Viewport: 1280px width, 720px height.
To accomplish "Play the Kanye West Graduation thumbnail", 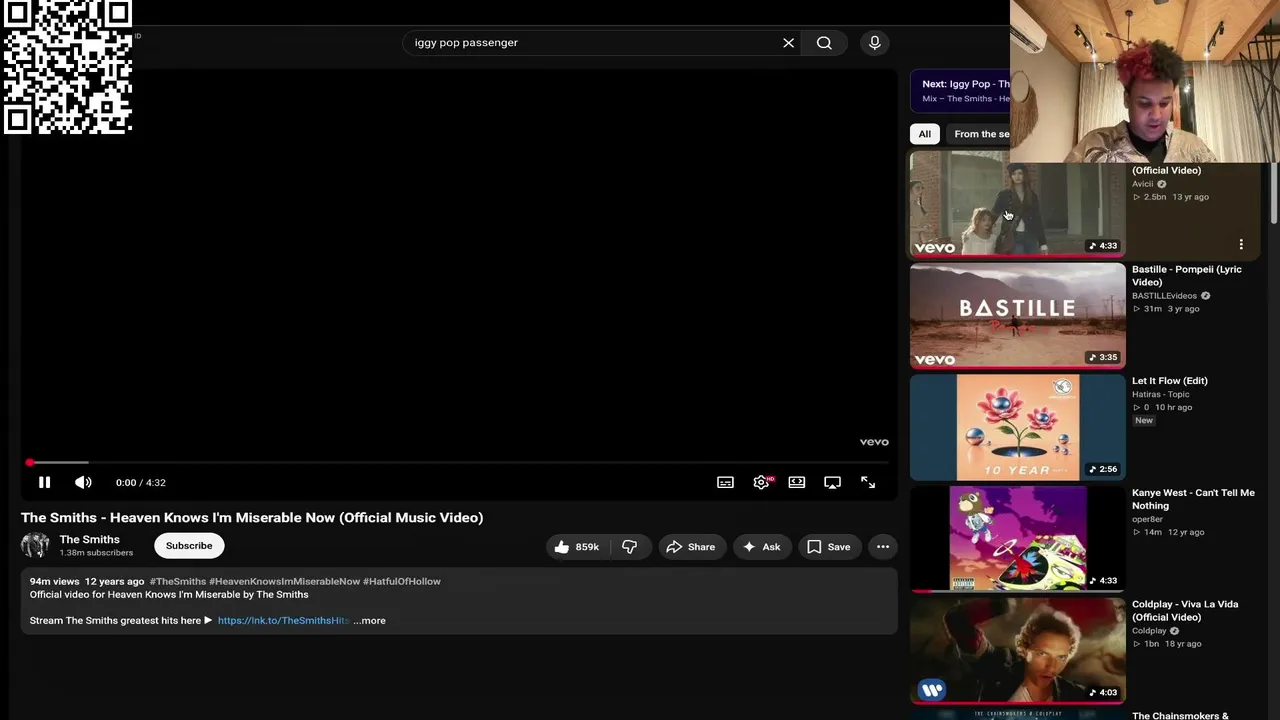I will (x=1017, y=540).
